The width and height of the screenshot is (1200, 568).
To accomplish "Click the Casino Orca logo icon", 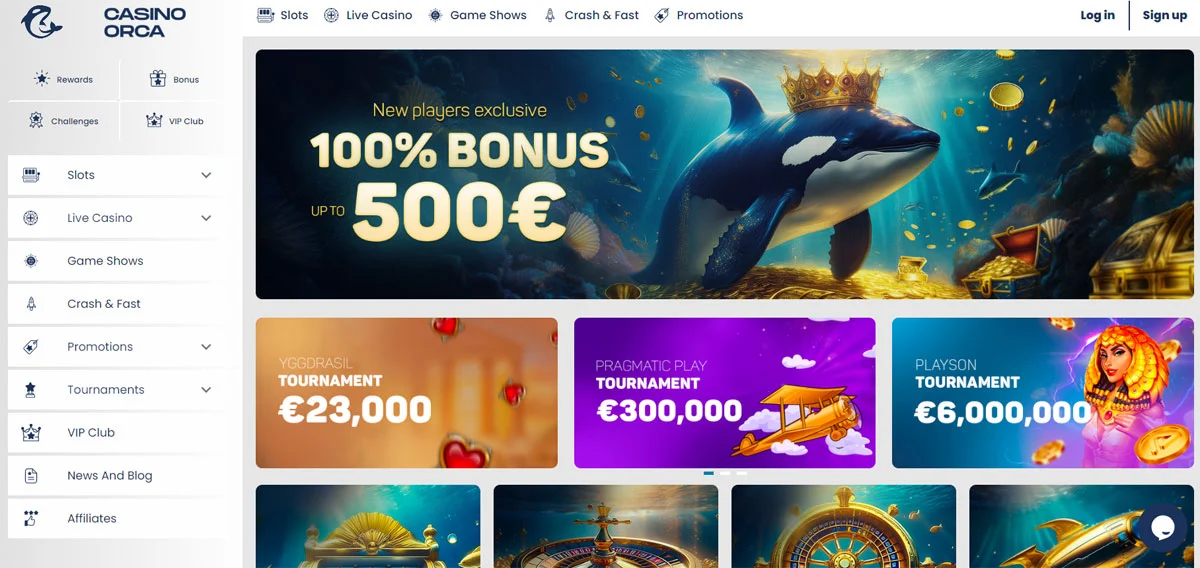I will 44,23.
